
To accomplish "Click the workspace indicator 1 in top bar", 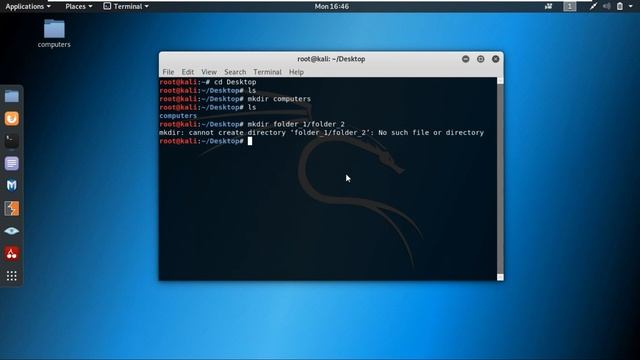I will (570, 7).
